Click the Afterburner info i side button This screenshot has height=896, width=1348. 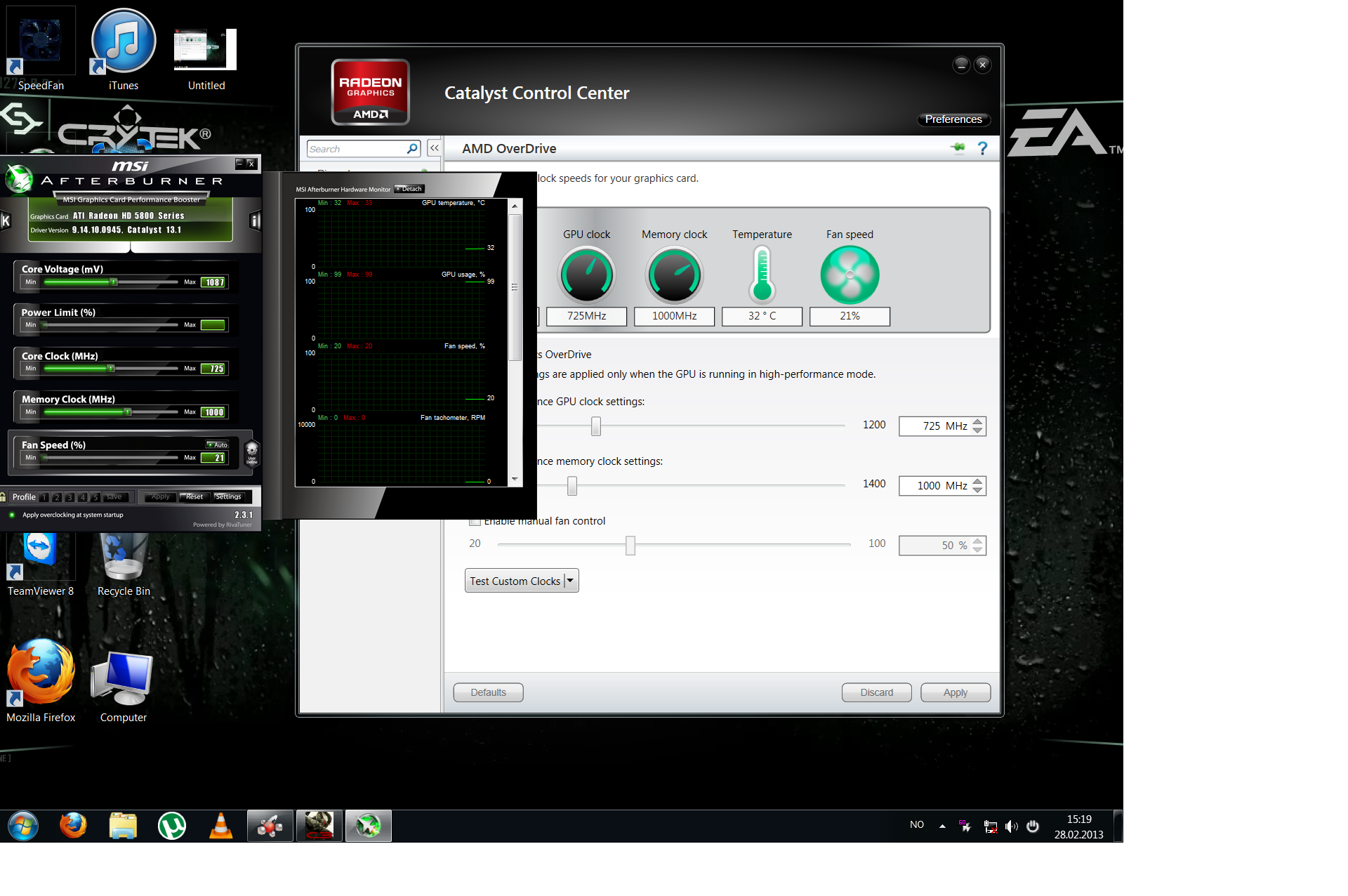[256, 221]
